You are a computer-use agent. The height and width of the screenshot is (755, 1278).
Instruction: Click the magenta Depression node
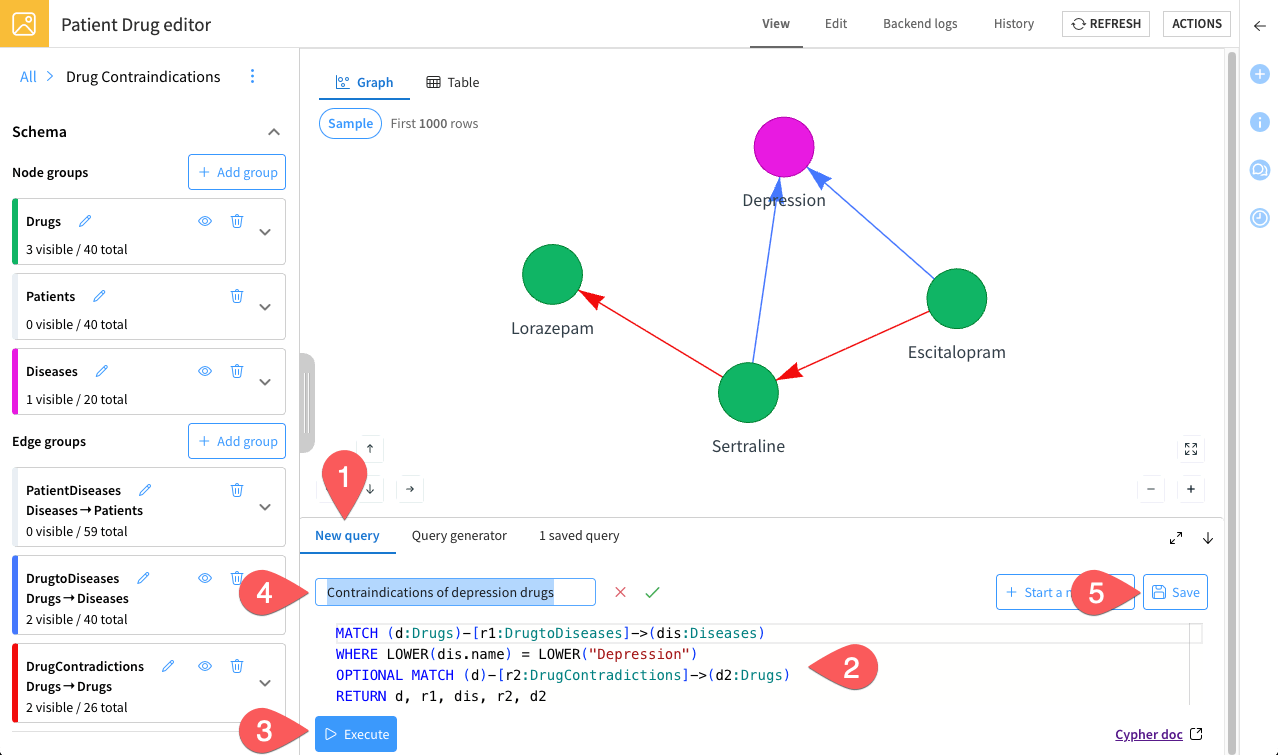(784, 146)
